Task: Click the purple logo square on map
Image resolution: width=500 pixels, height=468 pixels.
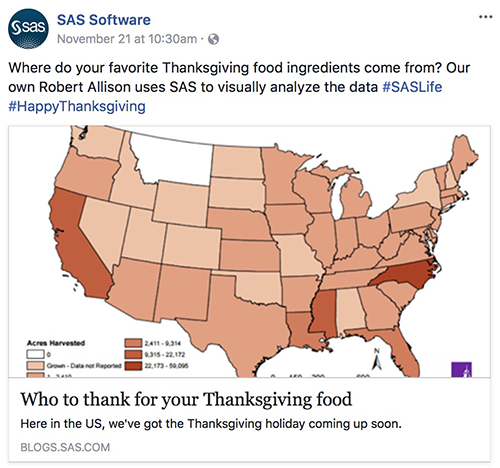Action: click(461, 369)
